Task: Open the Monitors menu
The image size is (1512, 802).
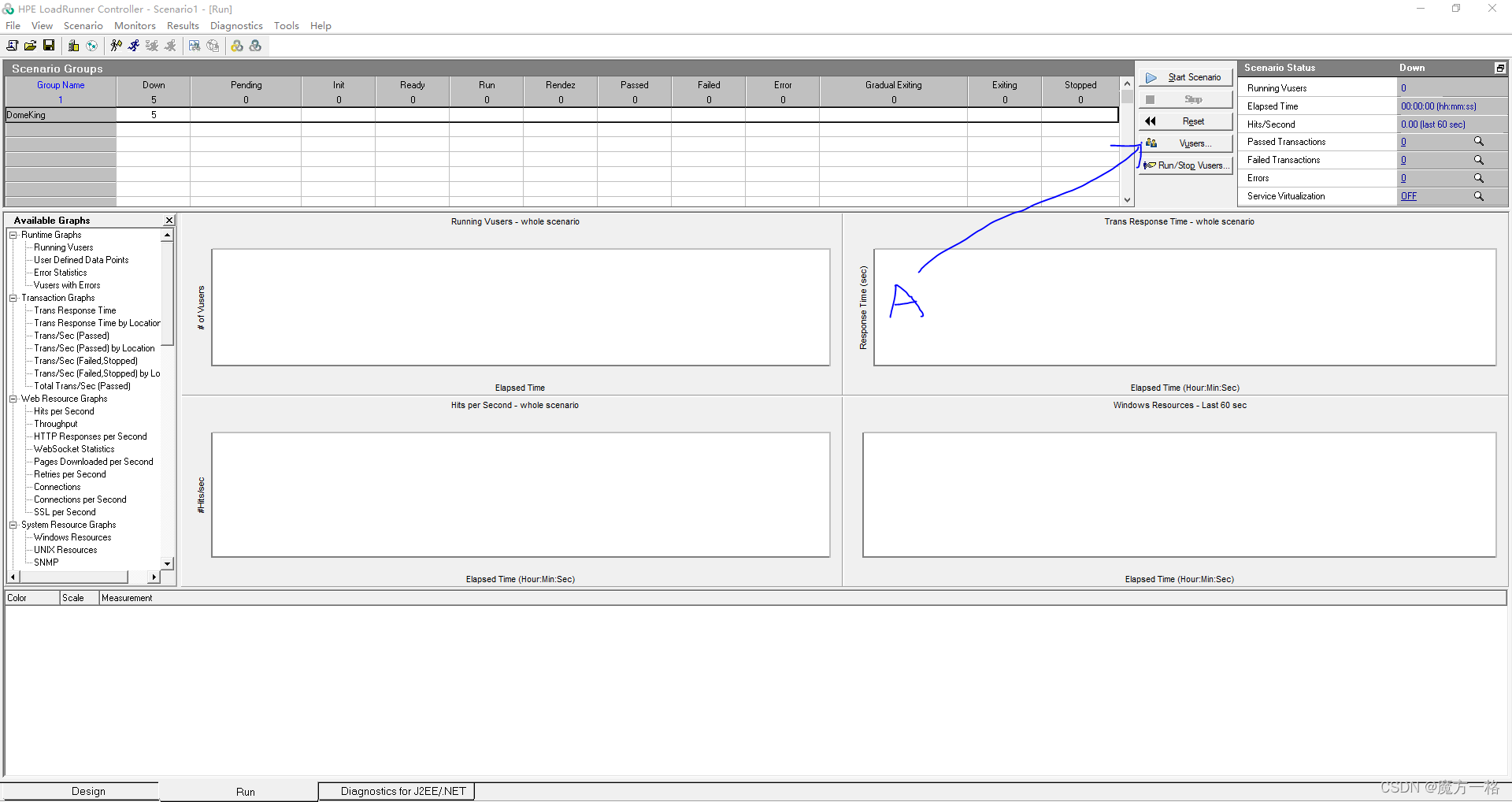Action: [x=135, y=26]
